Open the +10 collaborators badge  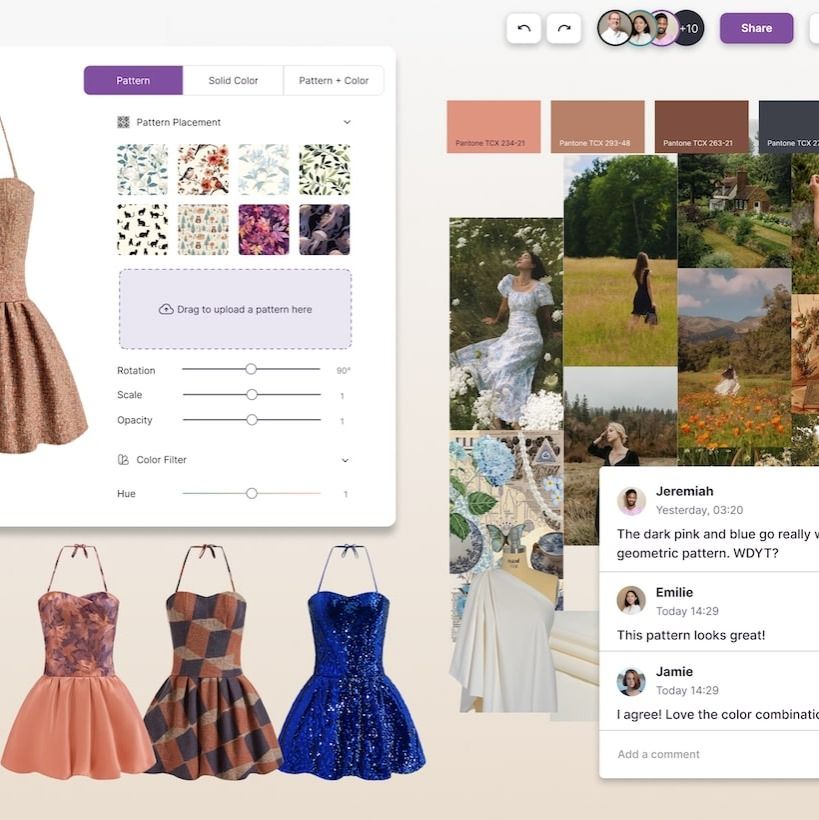(688, 29)
